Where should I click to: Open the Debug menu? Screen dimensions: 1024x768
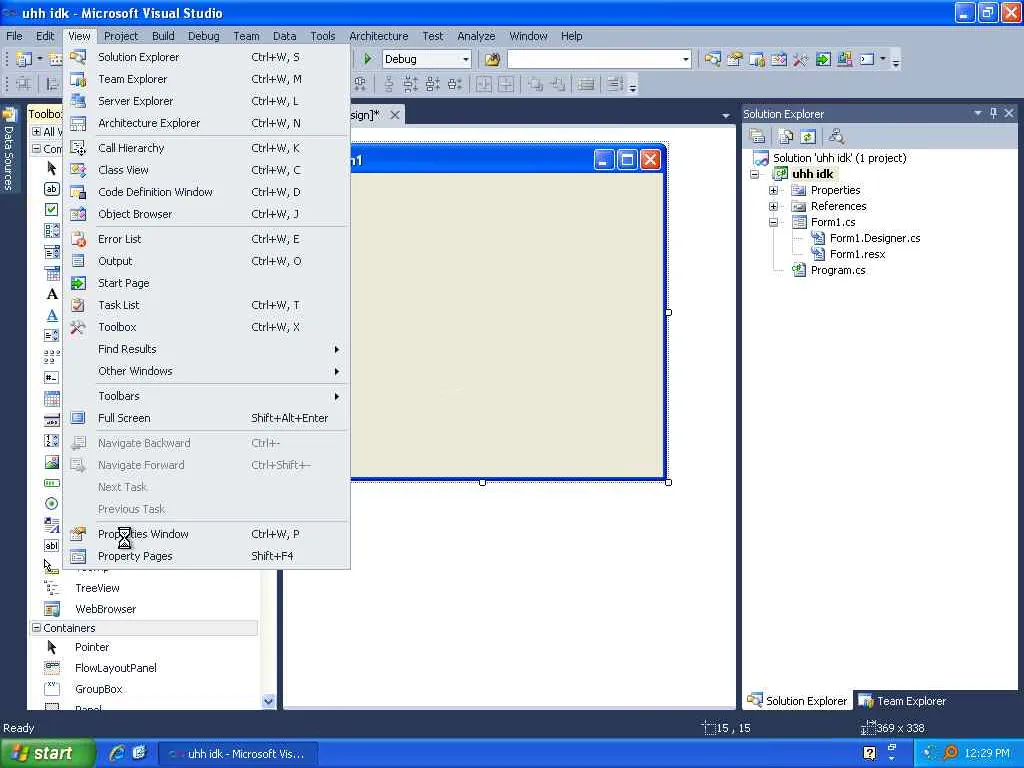tap(204, 36)
